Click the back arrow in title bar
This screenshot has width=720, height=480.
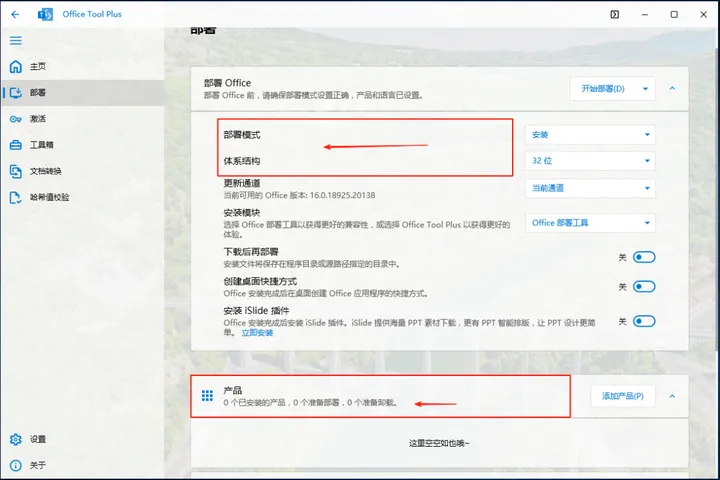click(x=15, y=14)
